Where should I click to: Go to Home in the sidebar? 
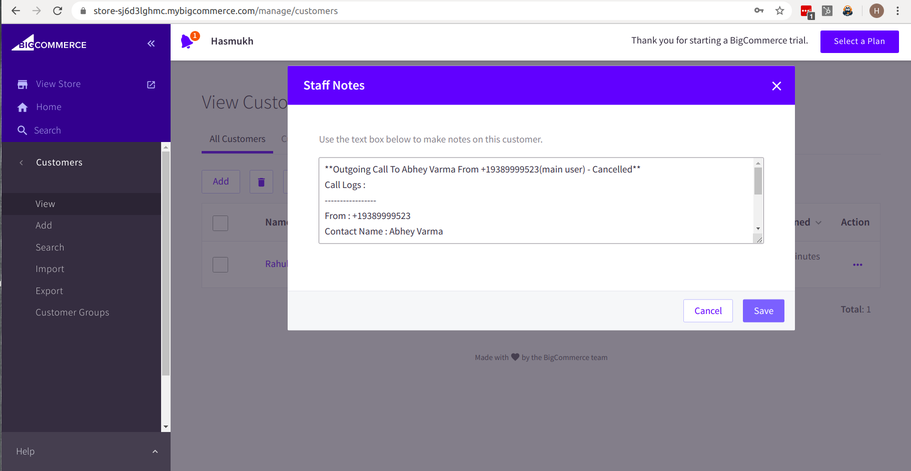(48, 107)
